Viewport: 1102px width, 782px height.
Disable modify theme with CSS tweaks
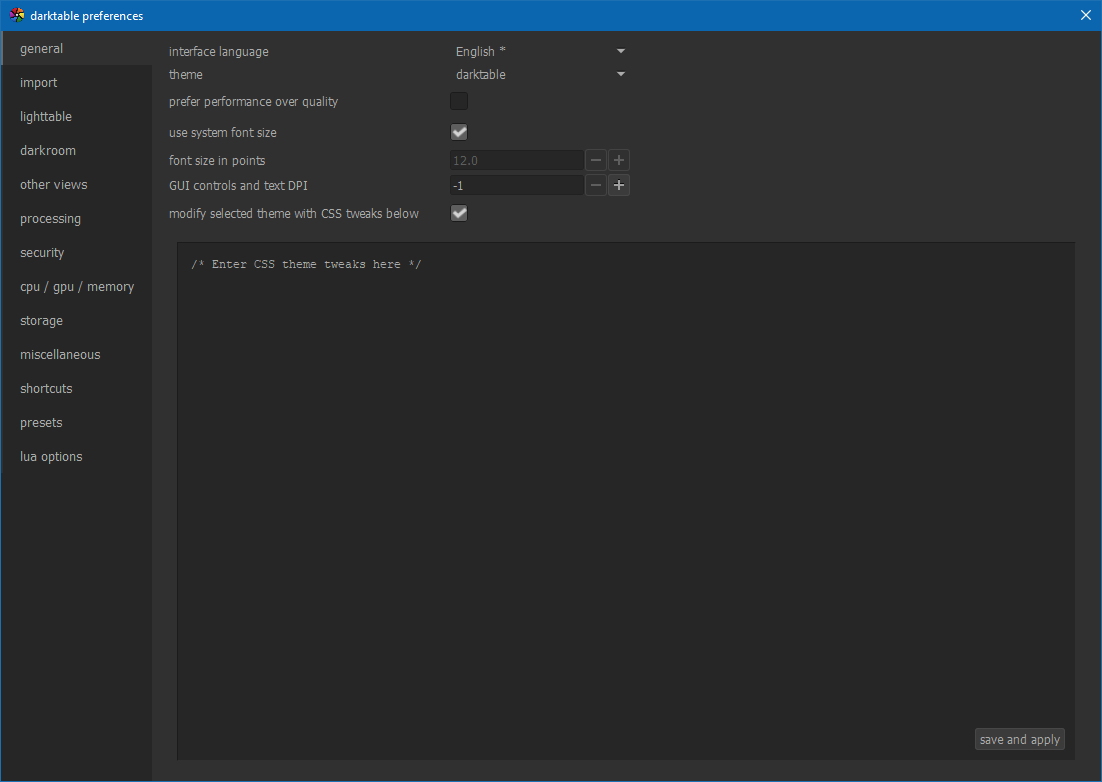point(459,213)
